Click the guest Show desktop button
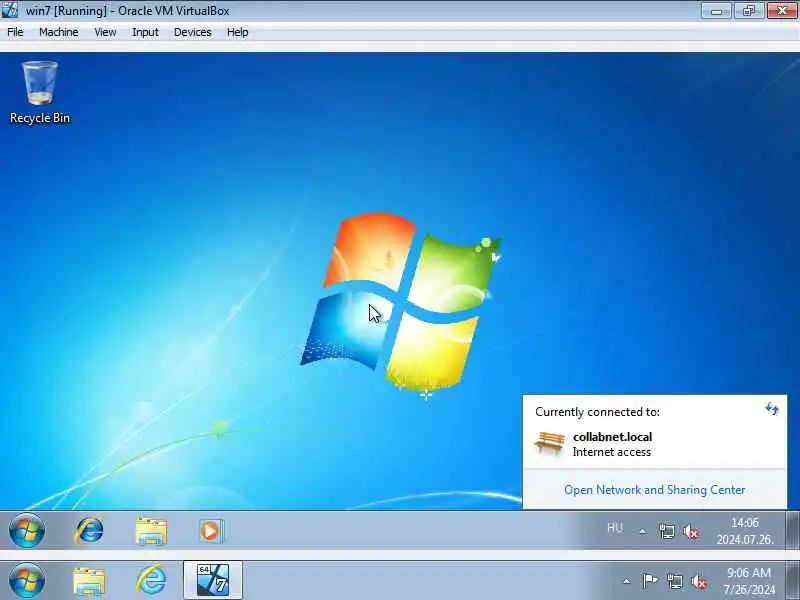This screenshot has height=600, width=800. (793, 531)
